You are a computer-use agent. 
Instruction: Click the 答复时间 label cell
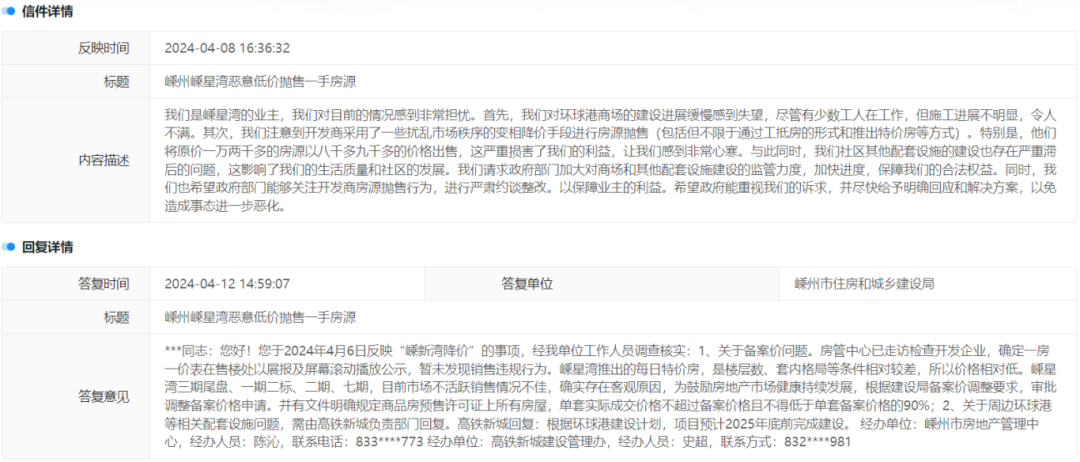click(x=76, y=284)
